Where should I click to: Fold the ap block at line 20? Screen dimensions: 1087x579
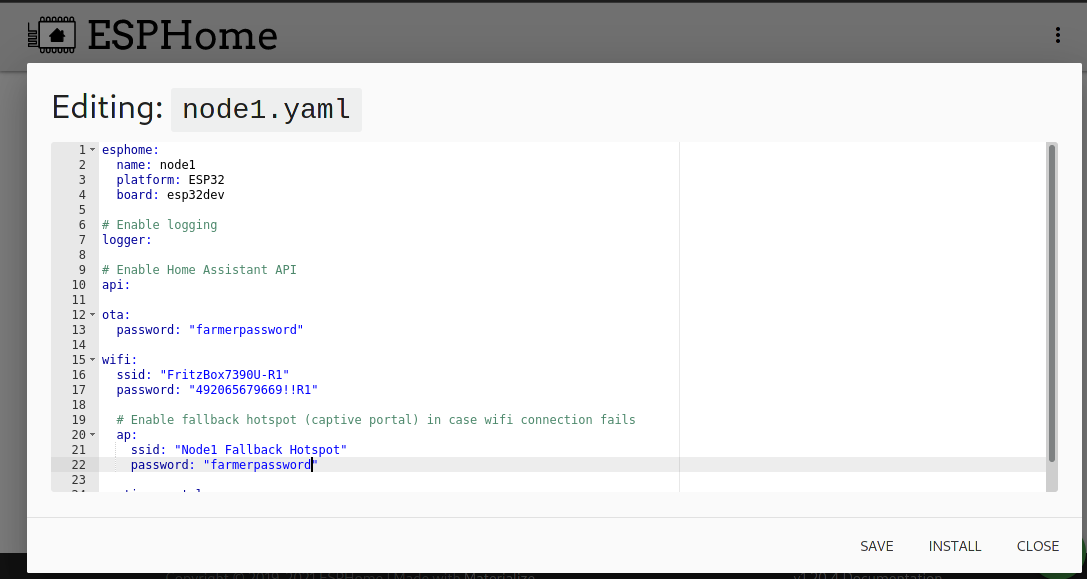pyautogui.click(x=92, y=435)
